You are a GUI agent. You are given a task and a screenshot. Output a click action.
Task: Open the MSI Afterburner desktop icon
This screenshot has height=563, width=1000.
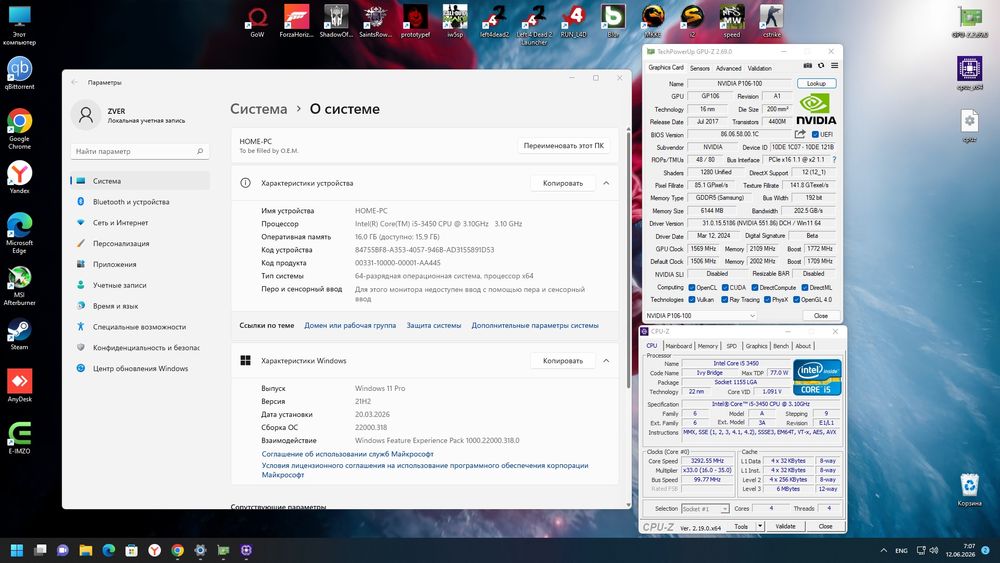[x=19, y=285]
